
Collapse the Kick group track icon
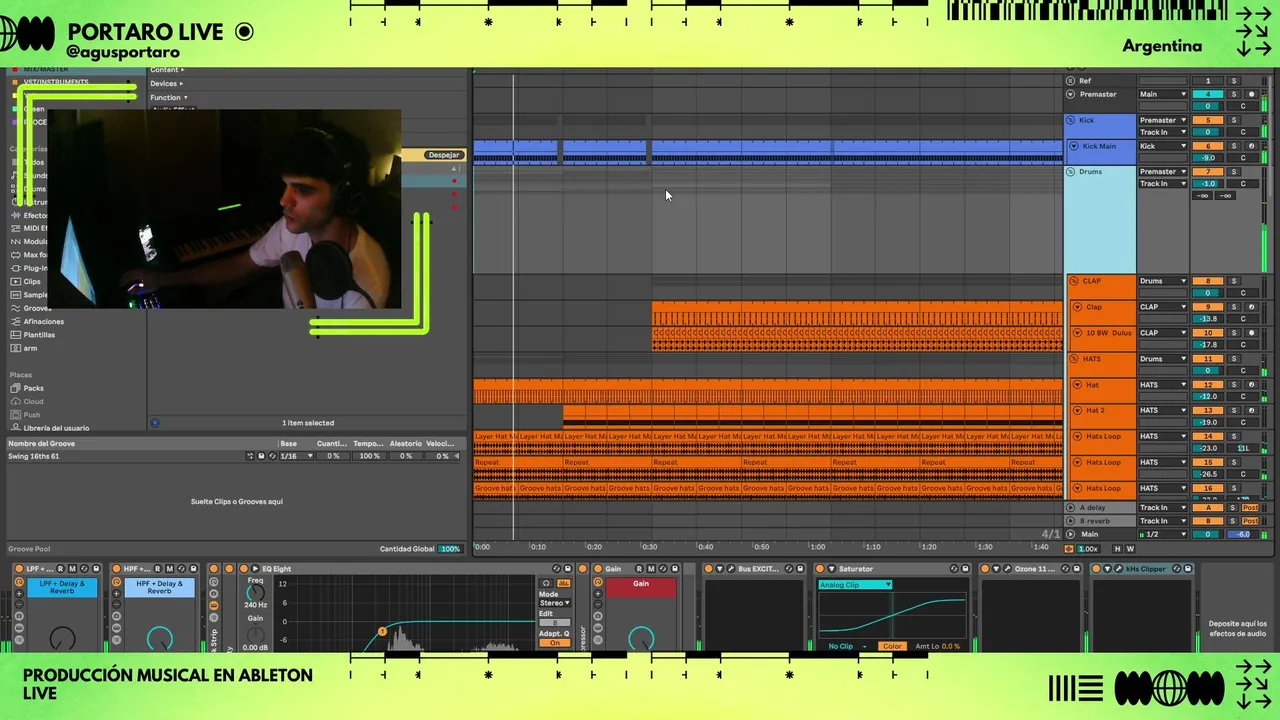pyautogui.click(x=1071, y=120)
